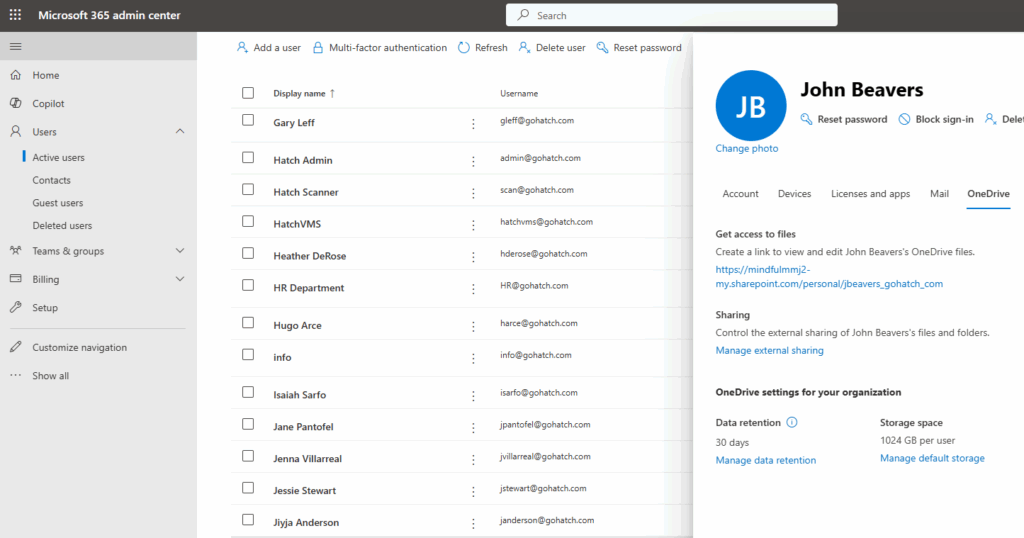The image size is (1024, 538).
Task: Click the Setup wrench icon
Action: pos(16,308)
